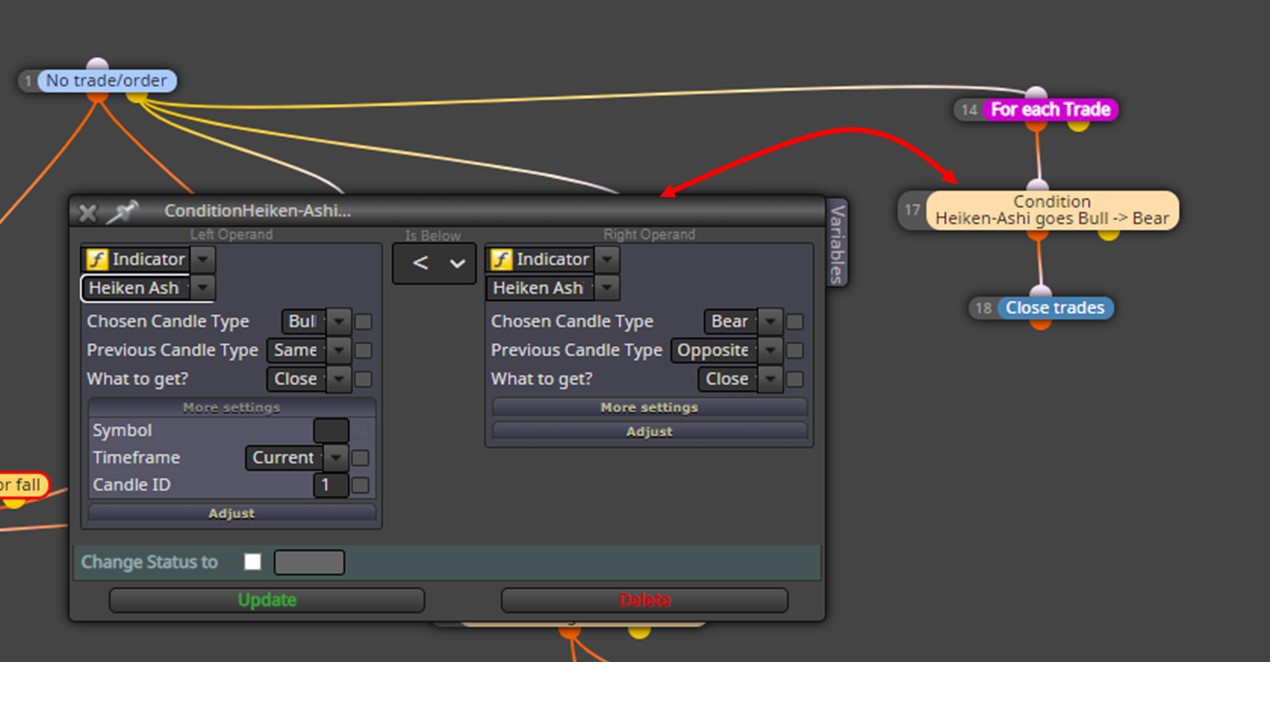Open Left Operand Heiken Ash dropdown
Image resolution: width=1280 pixels, height=720 pixels.
(x=203, y=288)
